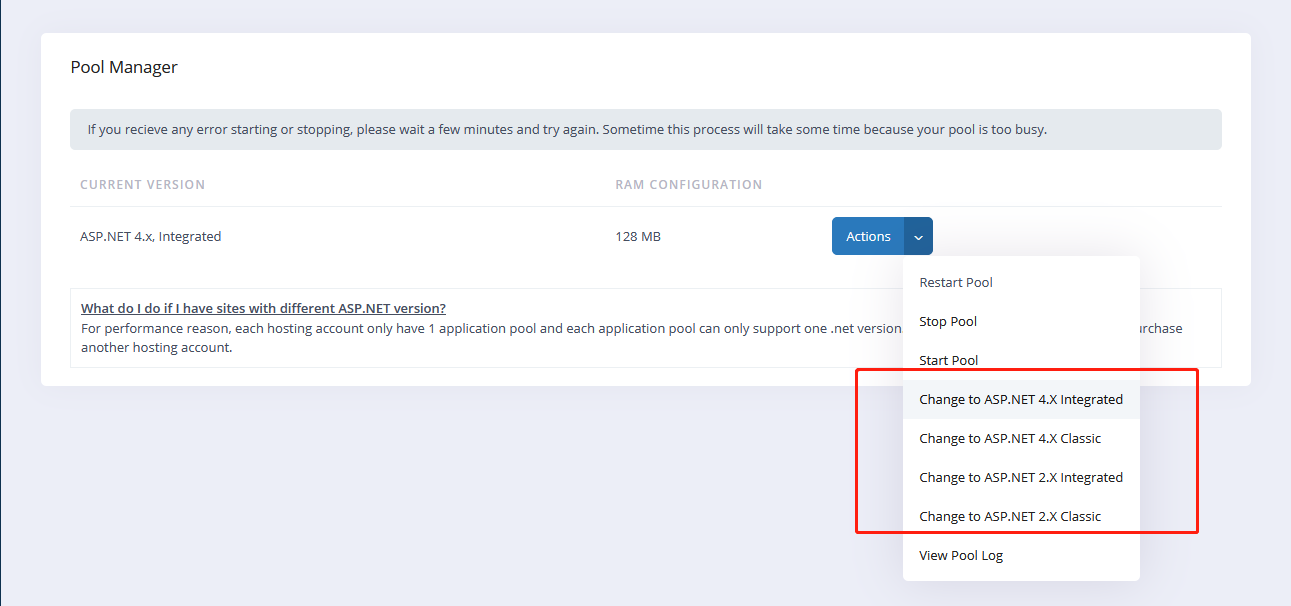Click the gray error-notice banner text
The height and width of the screenshot is (606, 1291).
tap(566, 130)
